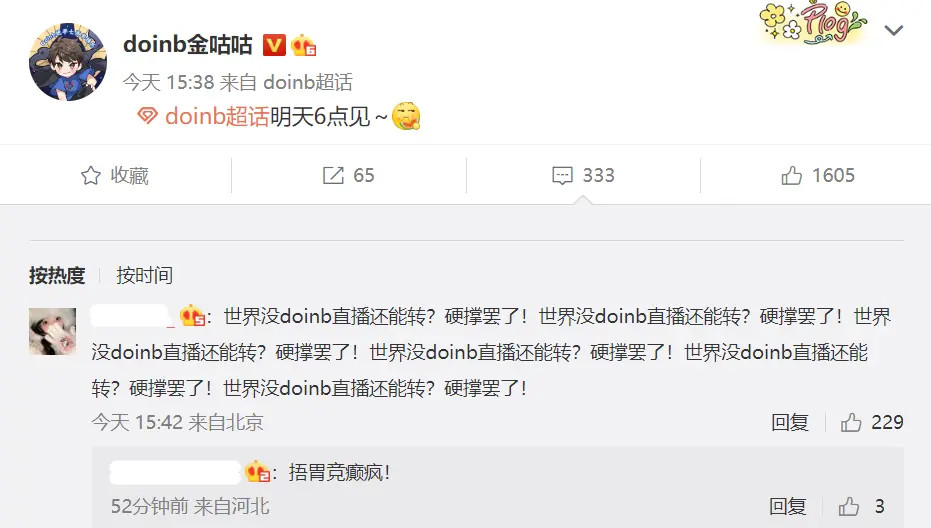Open the doinb超话 super topic link

tap(217, 116)
